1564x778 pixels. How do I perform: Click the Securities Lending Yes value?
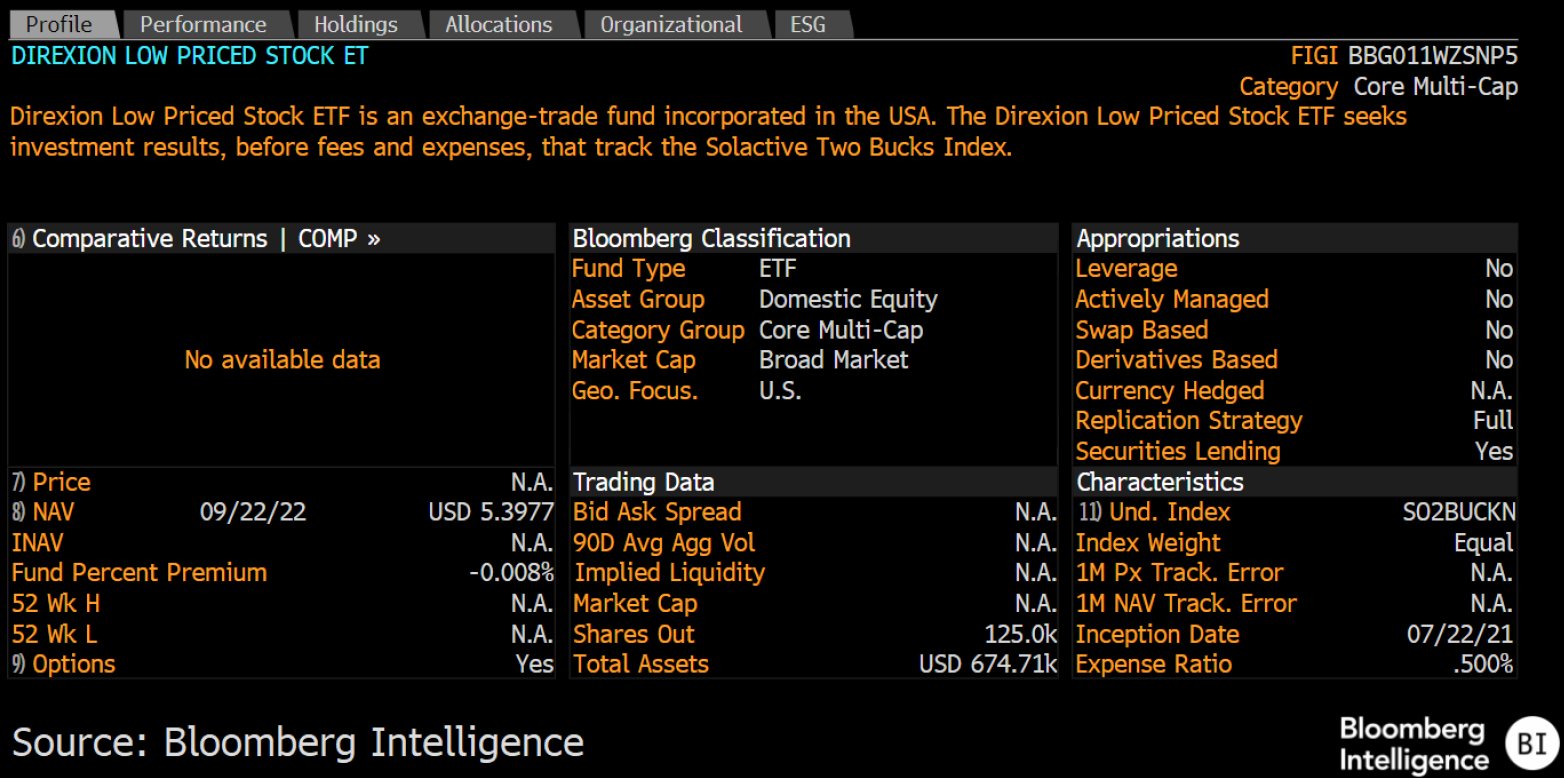tap(1494, 451)
